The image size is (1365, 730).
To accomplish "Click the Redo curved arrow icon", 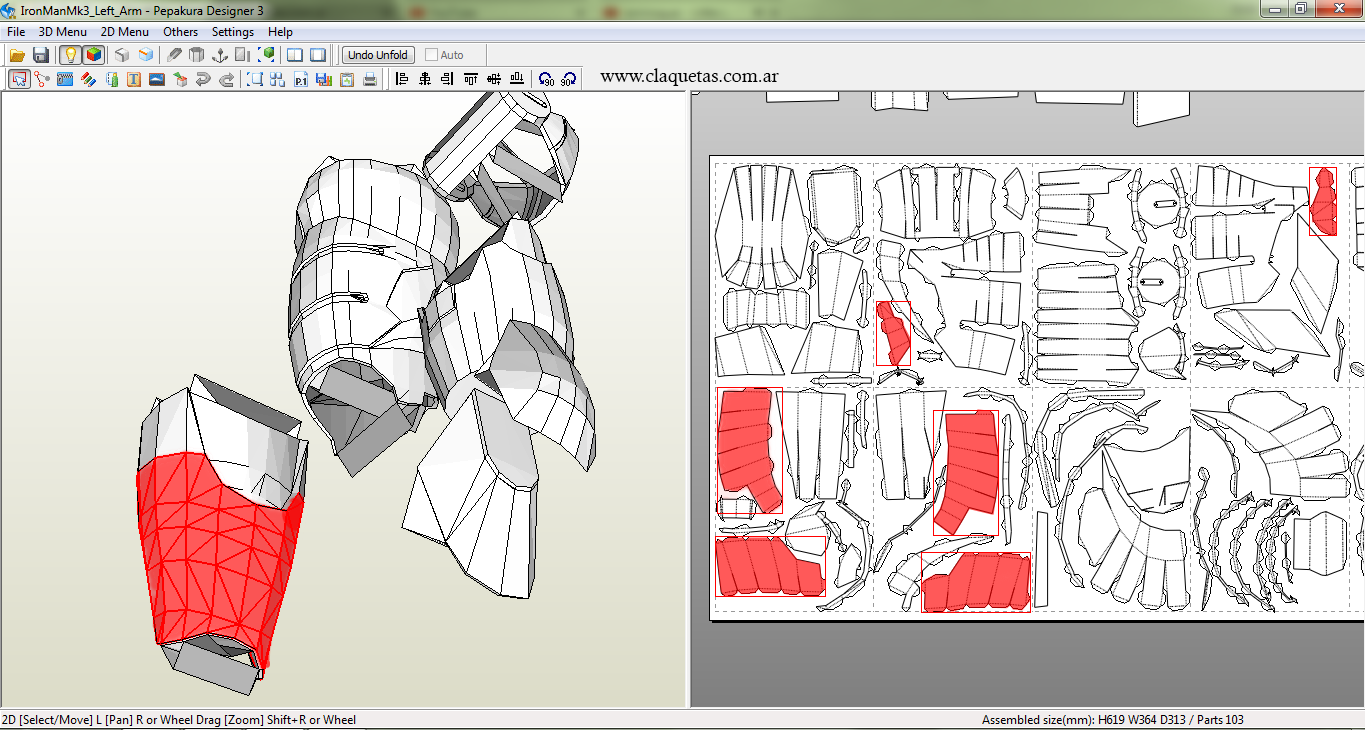I will point(227,79).
